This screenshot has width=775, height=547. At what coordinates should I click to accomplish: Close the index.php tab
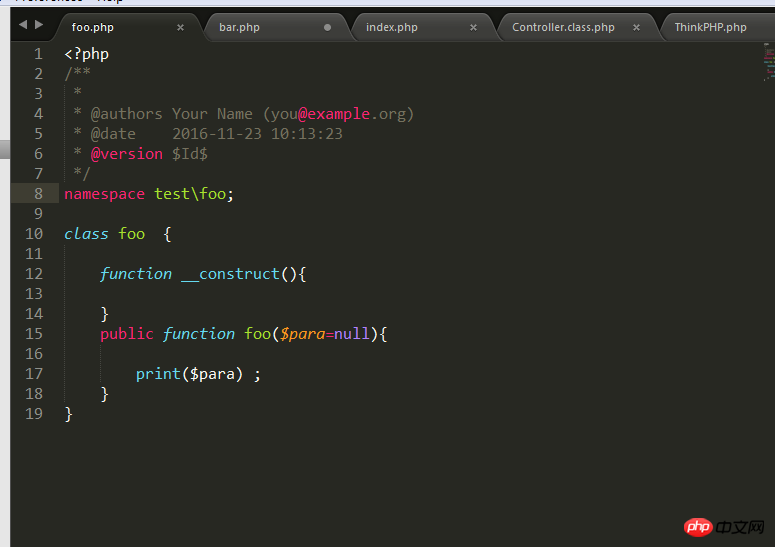[475, 27]
